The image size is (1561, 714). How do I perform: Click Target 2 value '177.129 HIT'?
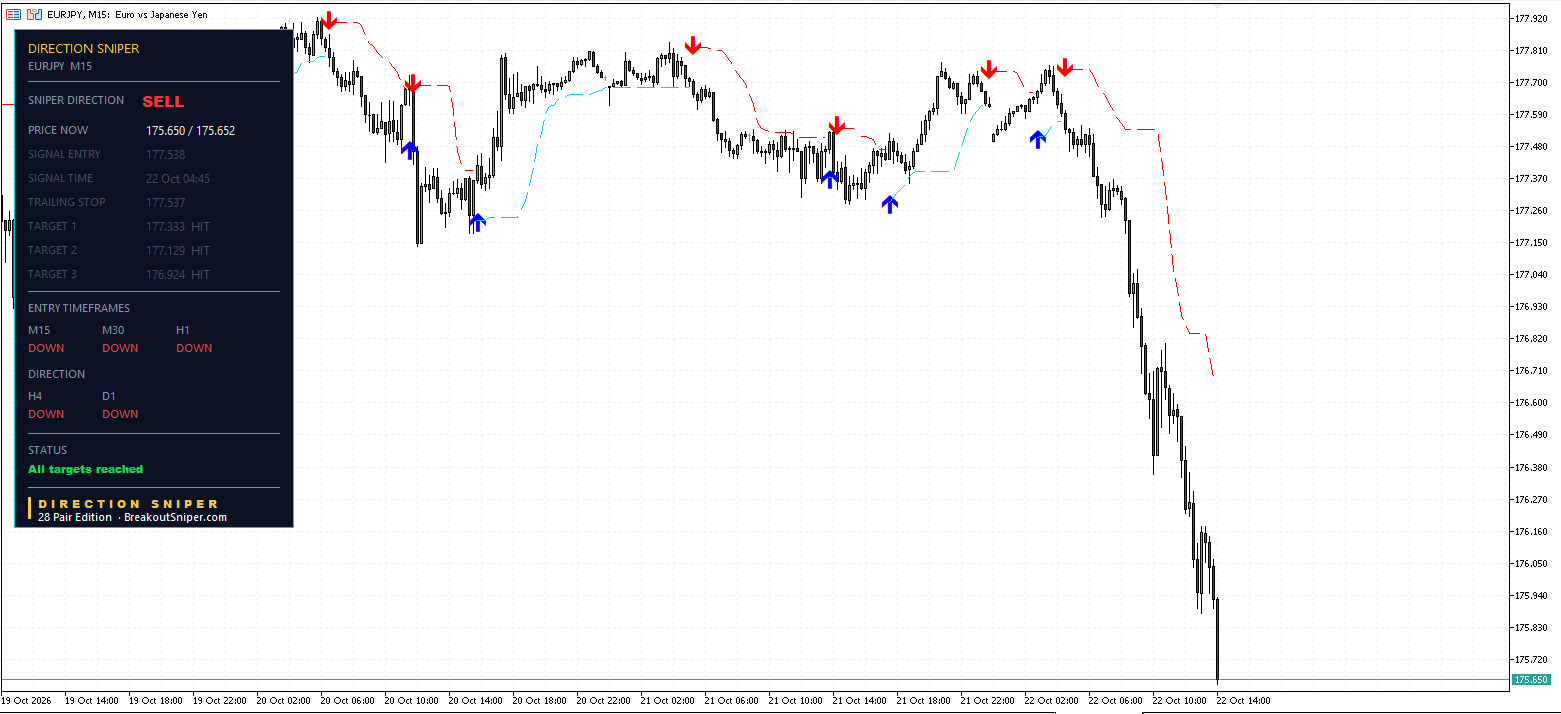tap(178, 250)
